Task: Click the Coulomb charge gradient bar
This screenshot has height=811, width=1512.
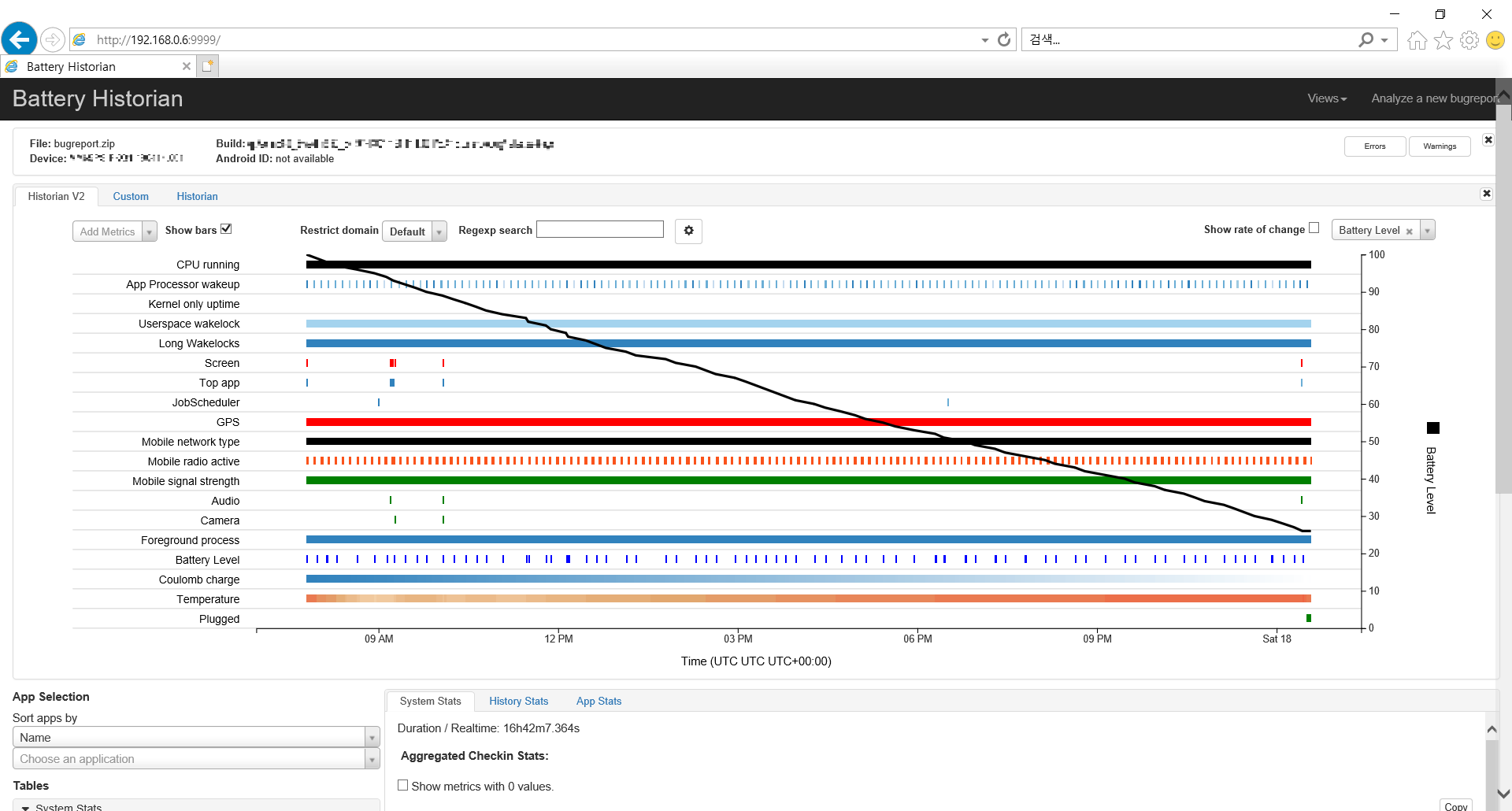Action: (x=808, y=579)
